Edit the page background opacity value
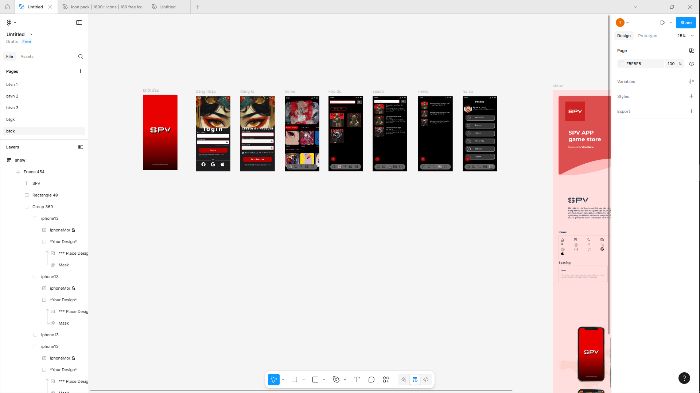The height and width of the screenshot is (393, 700). point(671,63)
